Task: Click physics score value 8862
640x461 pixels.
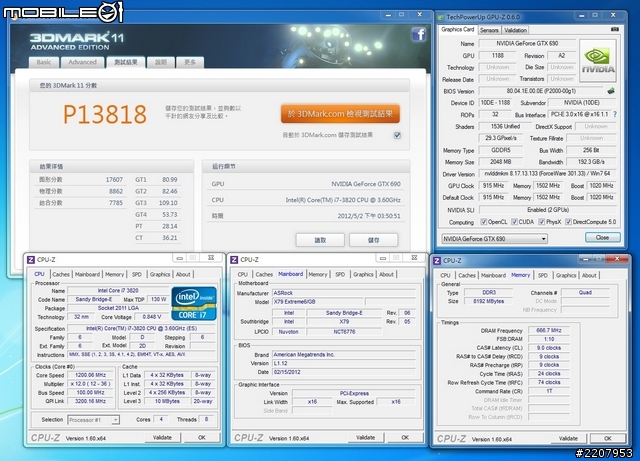Action: point(116,191)
